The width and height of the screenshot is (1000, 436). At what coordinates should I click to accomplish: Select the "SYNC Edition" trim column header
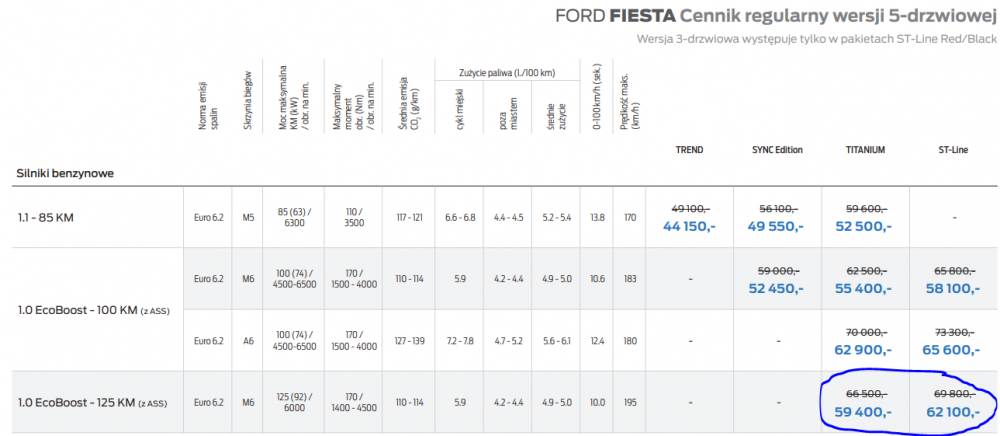coord(777,150)
